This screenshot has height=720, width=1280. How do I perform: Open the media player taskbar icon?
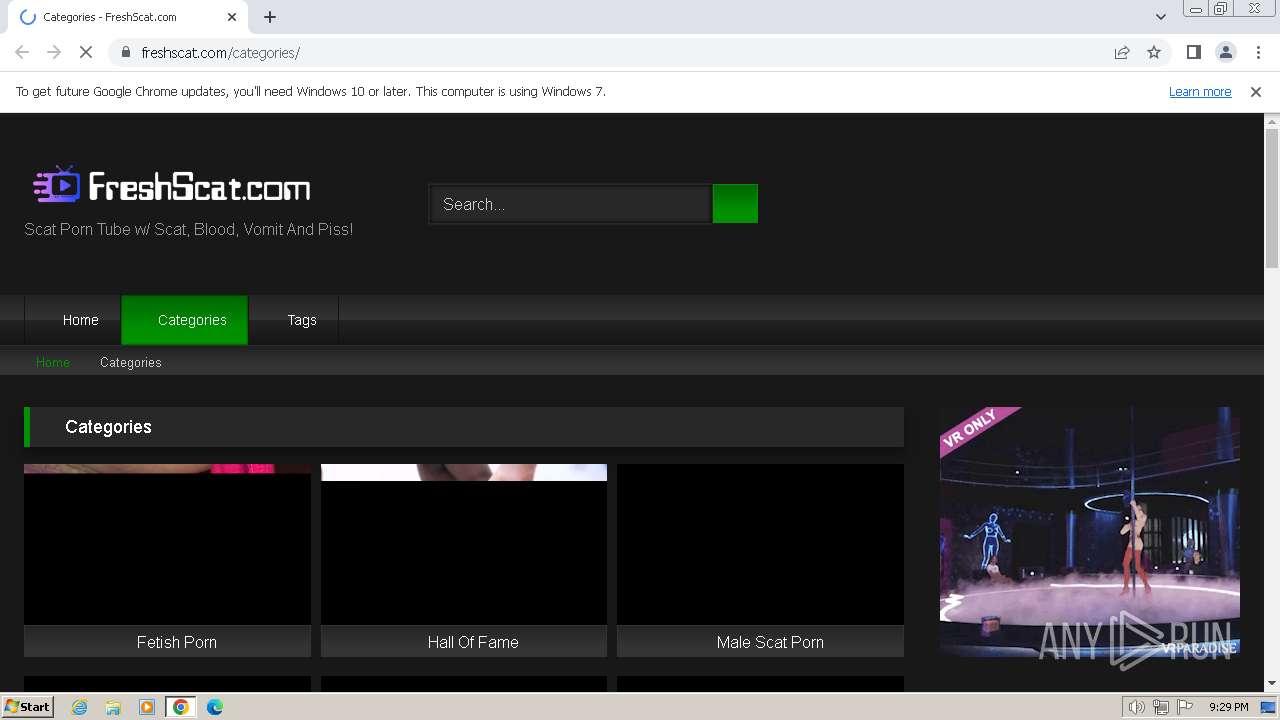(147, 707)
